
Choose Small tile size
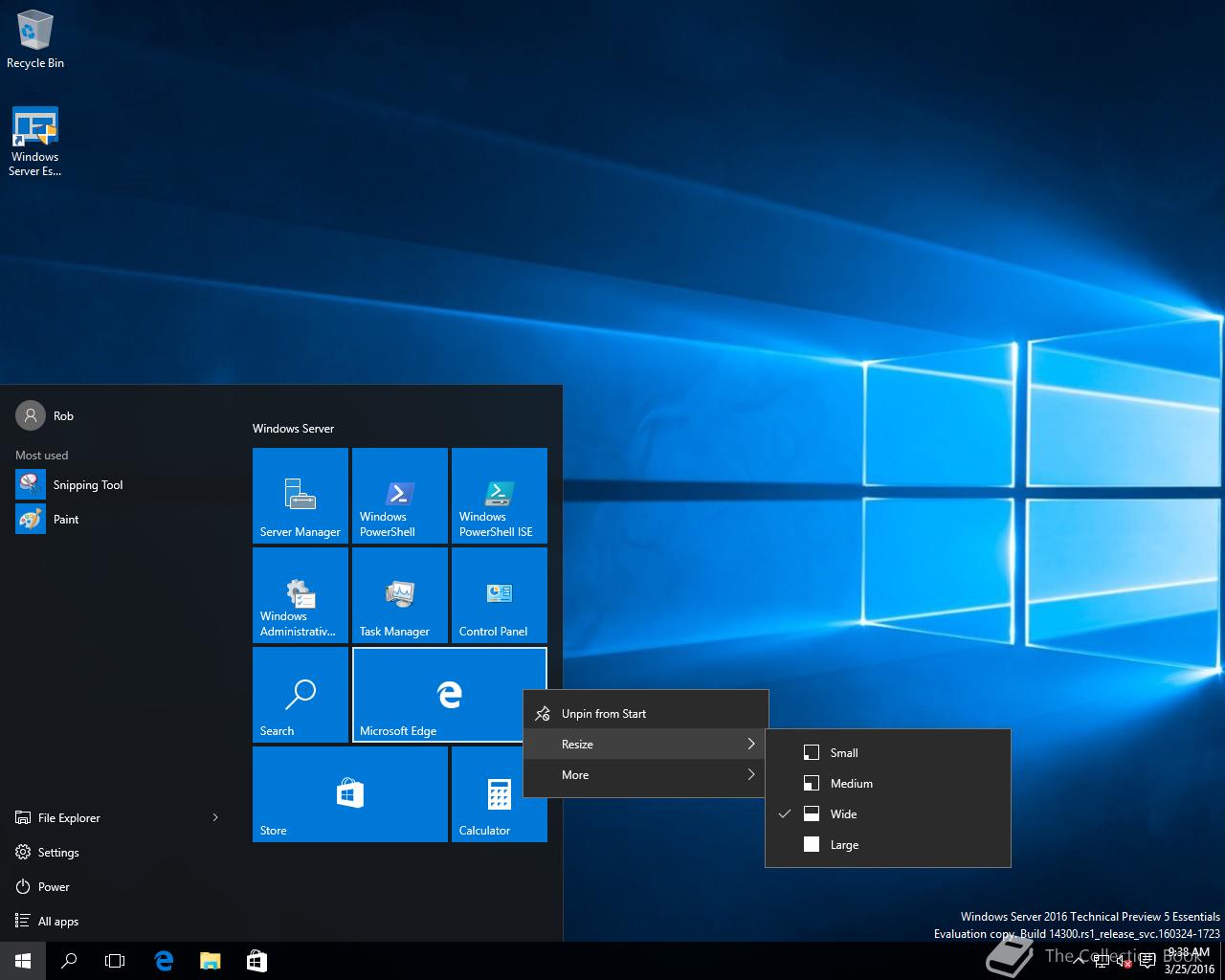pyautogui.click(x=888, y=752)
